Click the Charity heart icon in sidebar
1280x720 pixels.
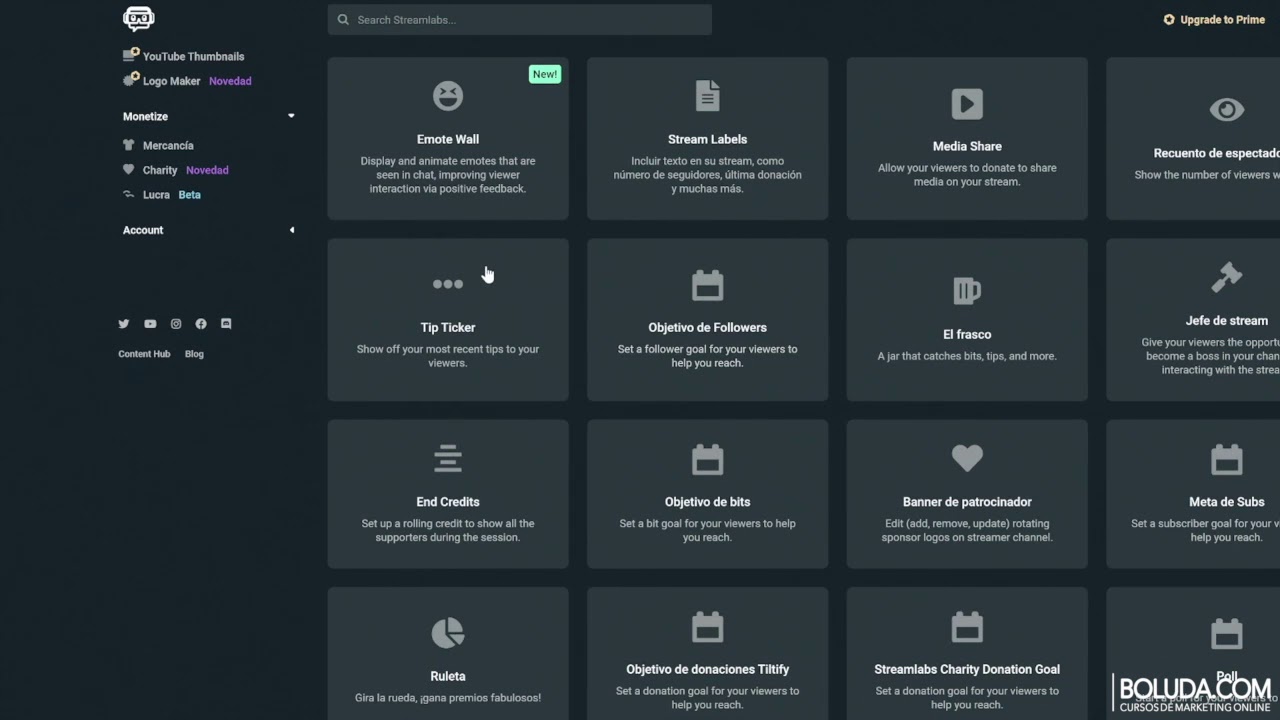(x=128, y=170)
